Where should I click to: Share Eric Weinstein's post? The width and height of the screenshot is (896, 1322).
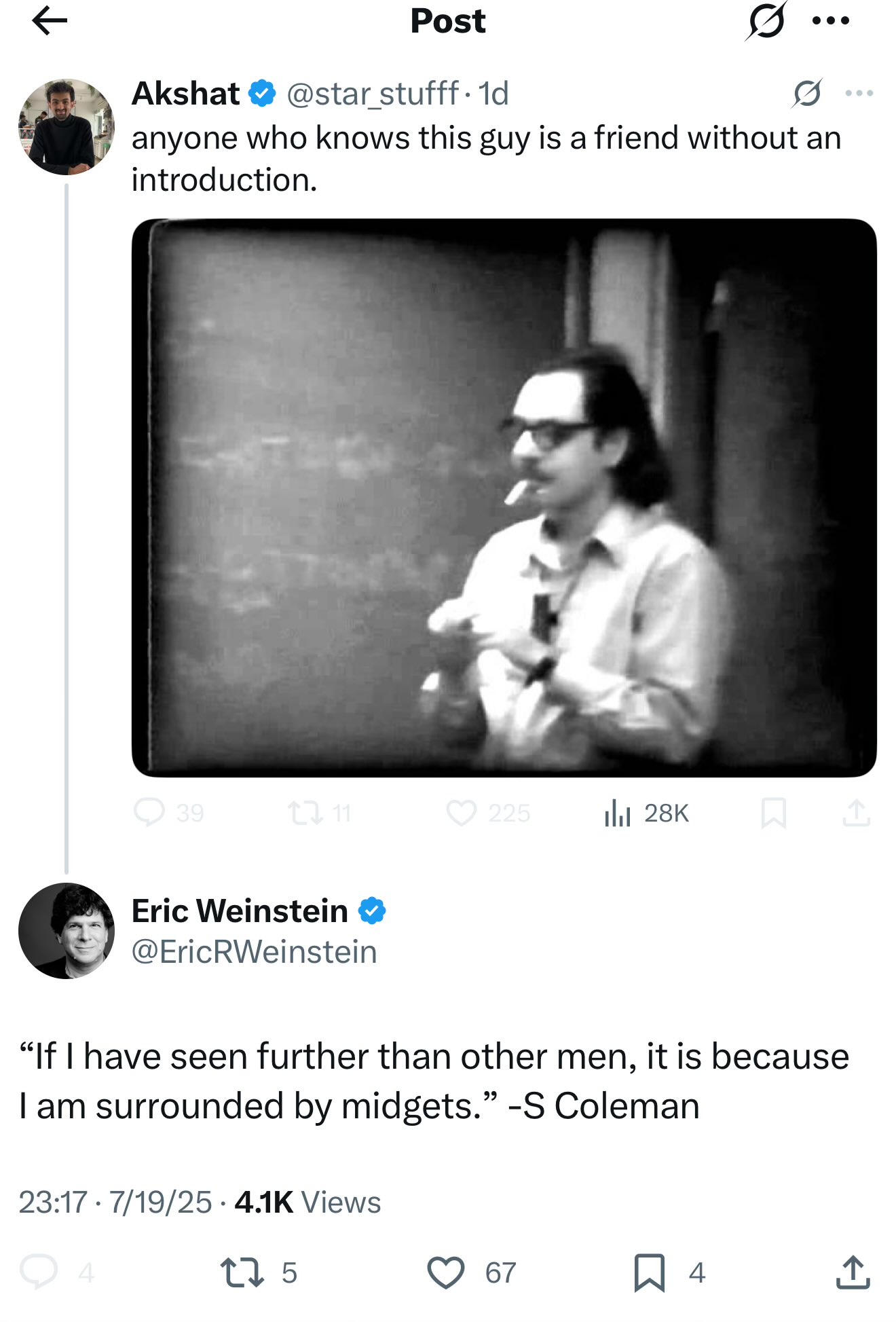coord(853,1272)
